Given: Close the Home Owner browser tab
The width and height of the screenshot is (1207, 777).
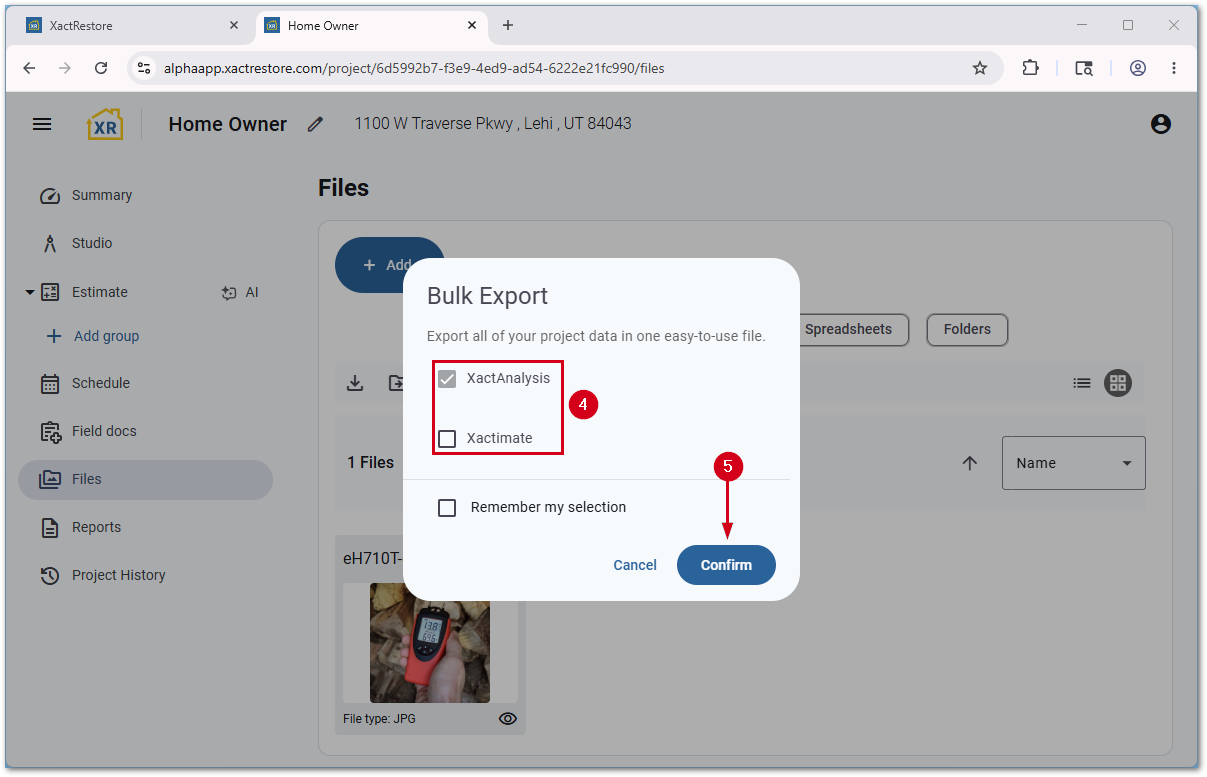Looking at the screenshot, I should tap(472, 26).
